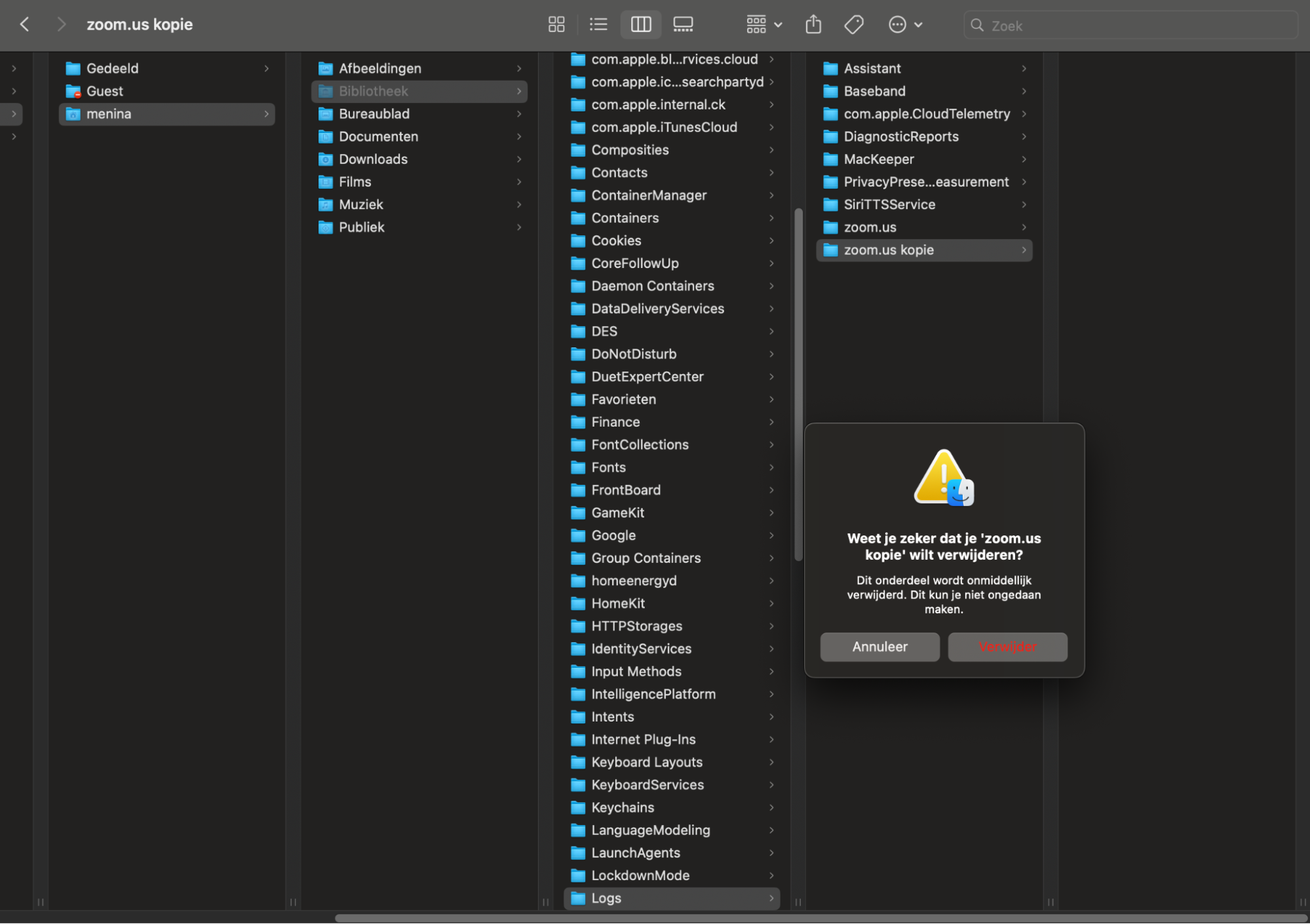Viewport: 1310px width, 924px height.
Task: Select the zoom.us folder
Action: [869, 227]
